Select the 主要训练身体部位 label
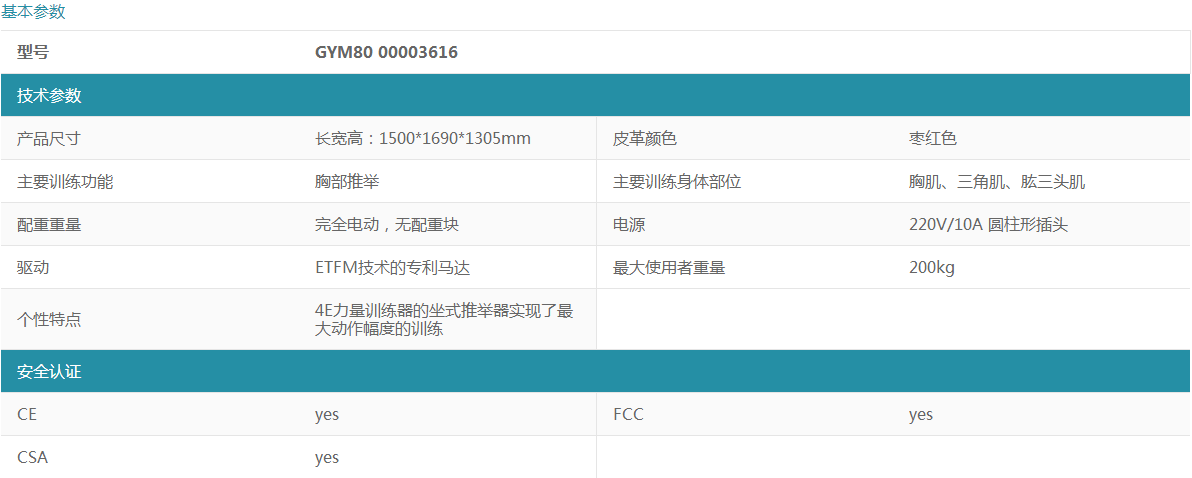Image resolution: width=1192 pixels, height=478 pixels. click(677, 182)
